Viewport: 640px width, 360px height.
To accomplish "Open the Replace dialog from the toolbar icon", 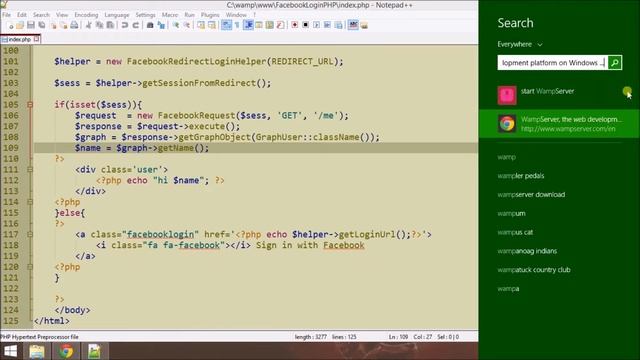I will pyautogui.click(x=161, y=25).
